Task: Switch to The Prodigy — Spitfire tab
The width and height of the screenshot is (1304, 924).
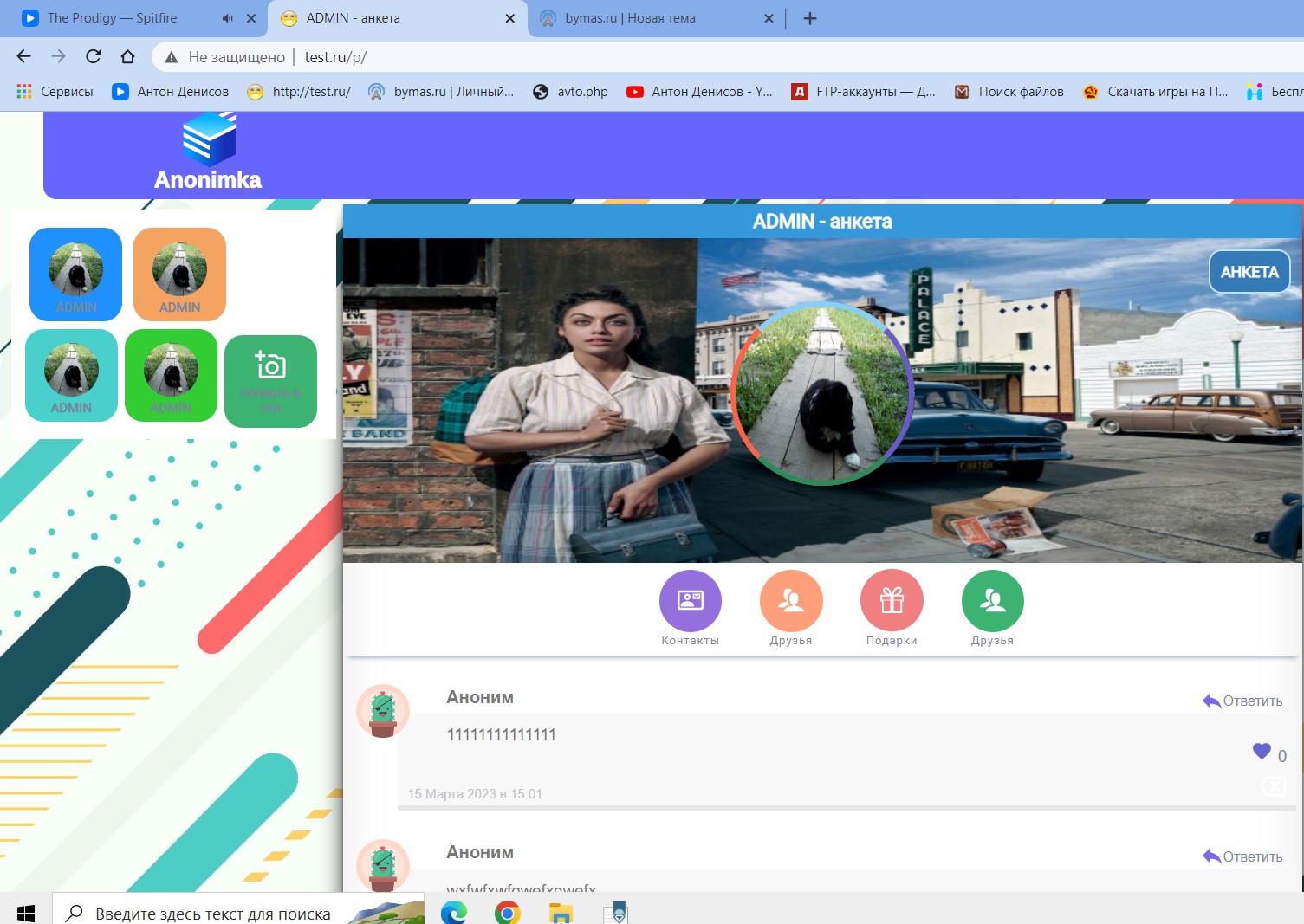Action: [x=113, y=18]
